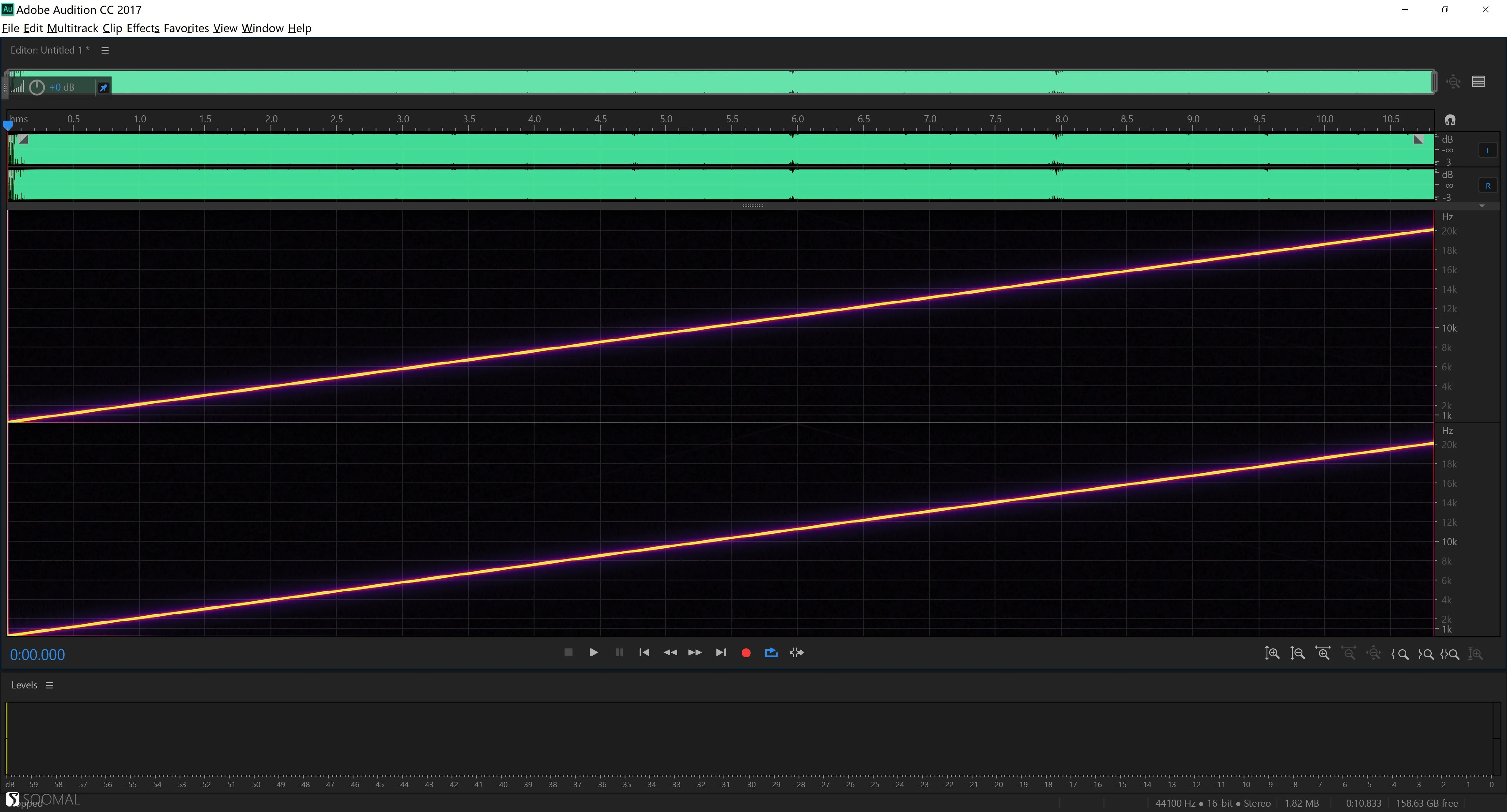Select the Editor: Untitled 1 tab
This screenshot has width=1507, height=812.
point(50,50)
